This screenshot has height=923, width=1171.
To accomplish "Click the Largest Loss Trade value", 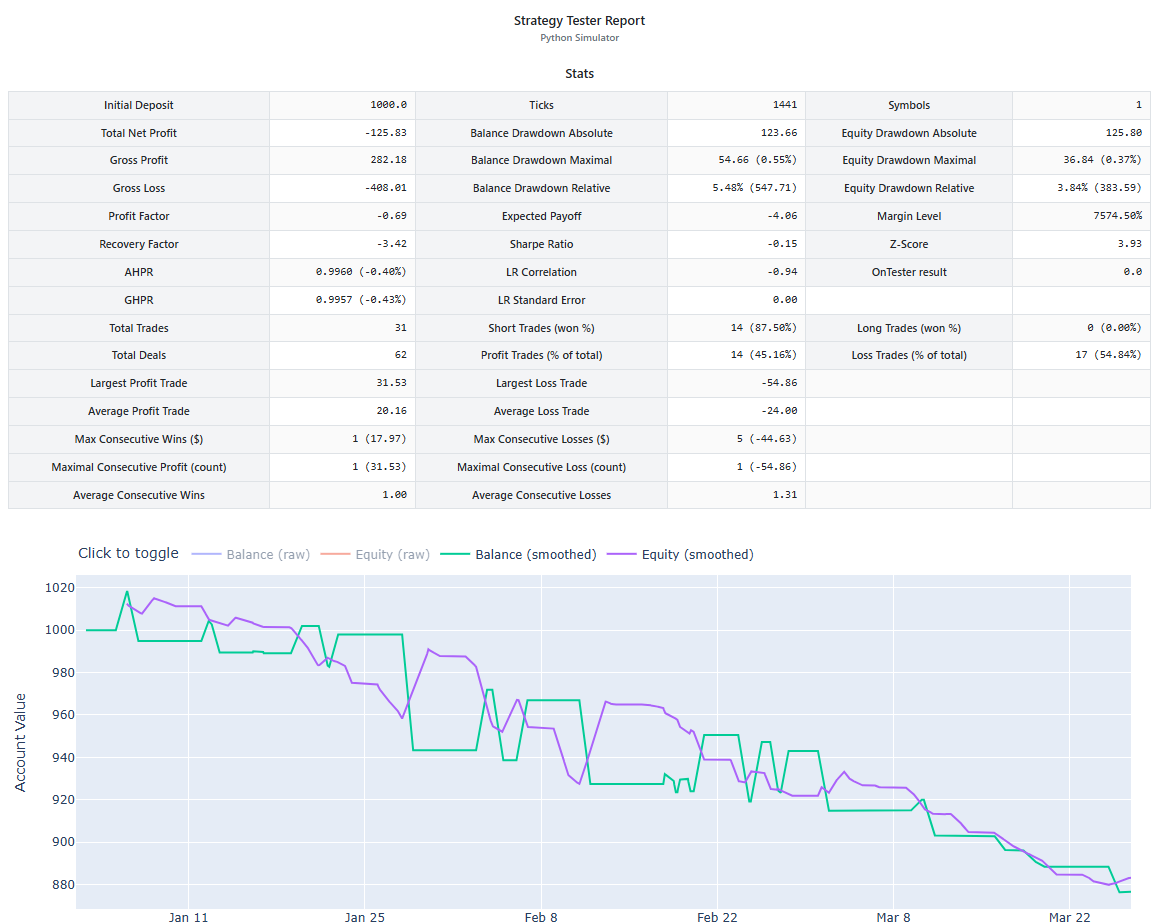I will point(736,383).
